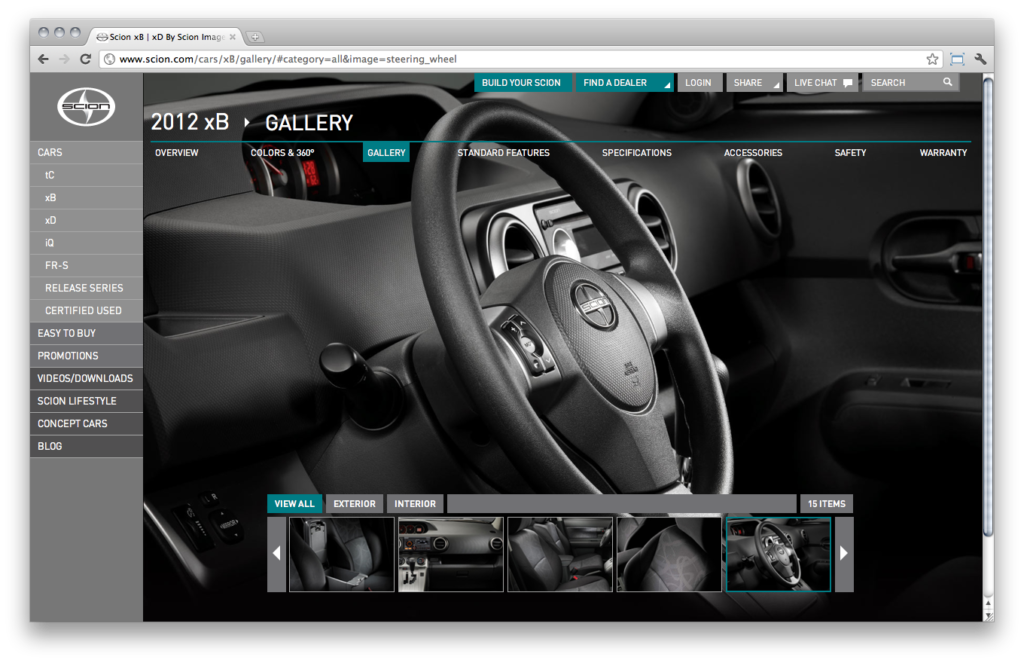Click the Scion logo in the sidebar
Image resolution: width=1024 pixels, height=663 pixels.
86,106
